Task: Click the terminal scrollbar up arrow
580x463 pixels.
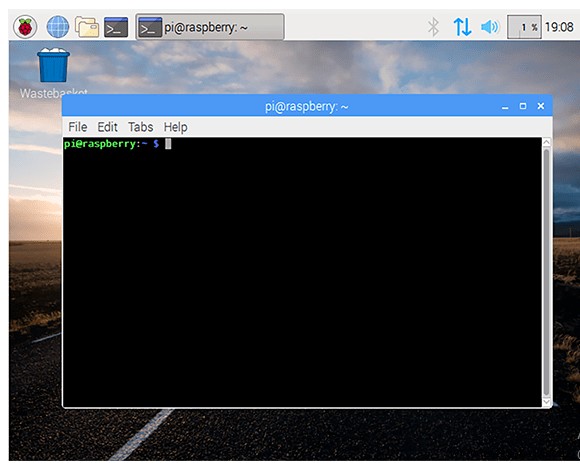Action: pos(546,142)
